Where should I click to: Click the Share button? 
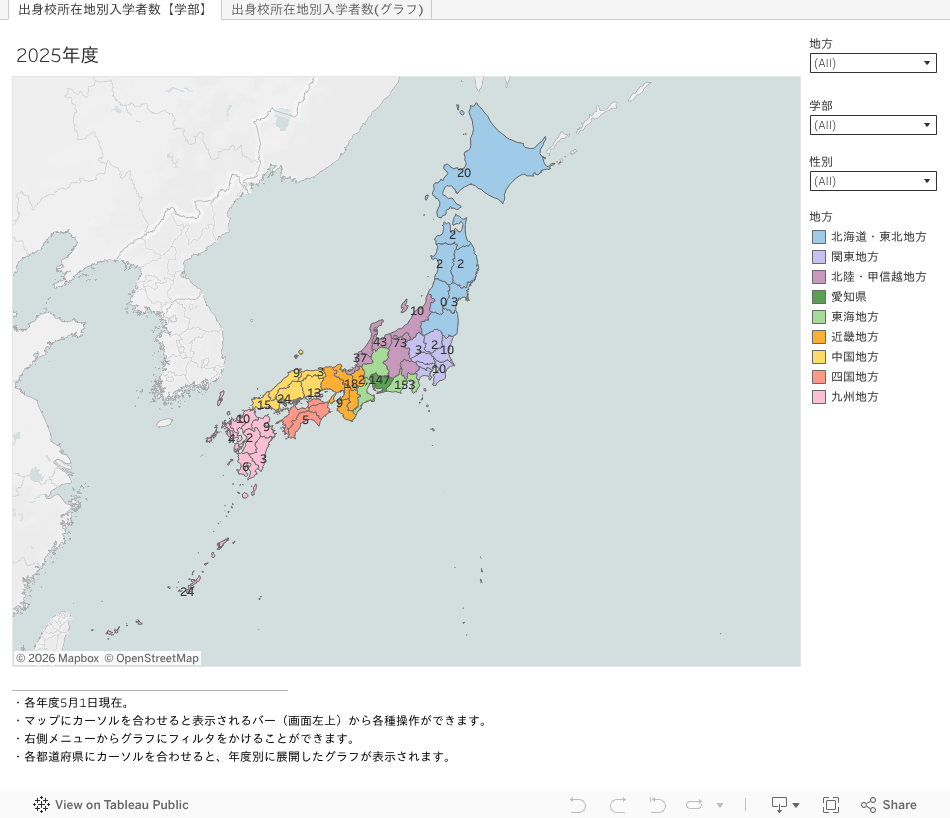[889, 805]
